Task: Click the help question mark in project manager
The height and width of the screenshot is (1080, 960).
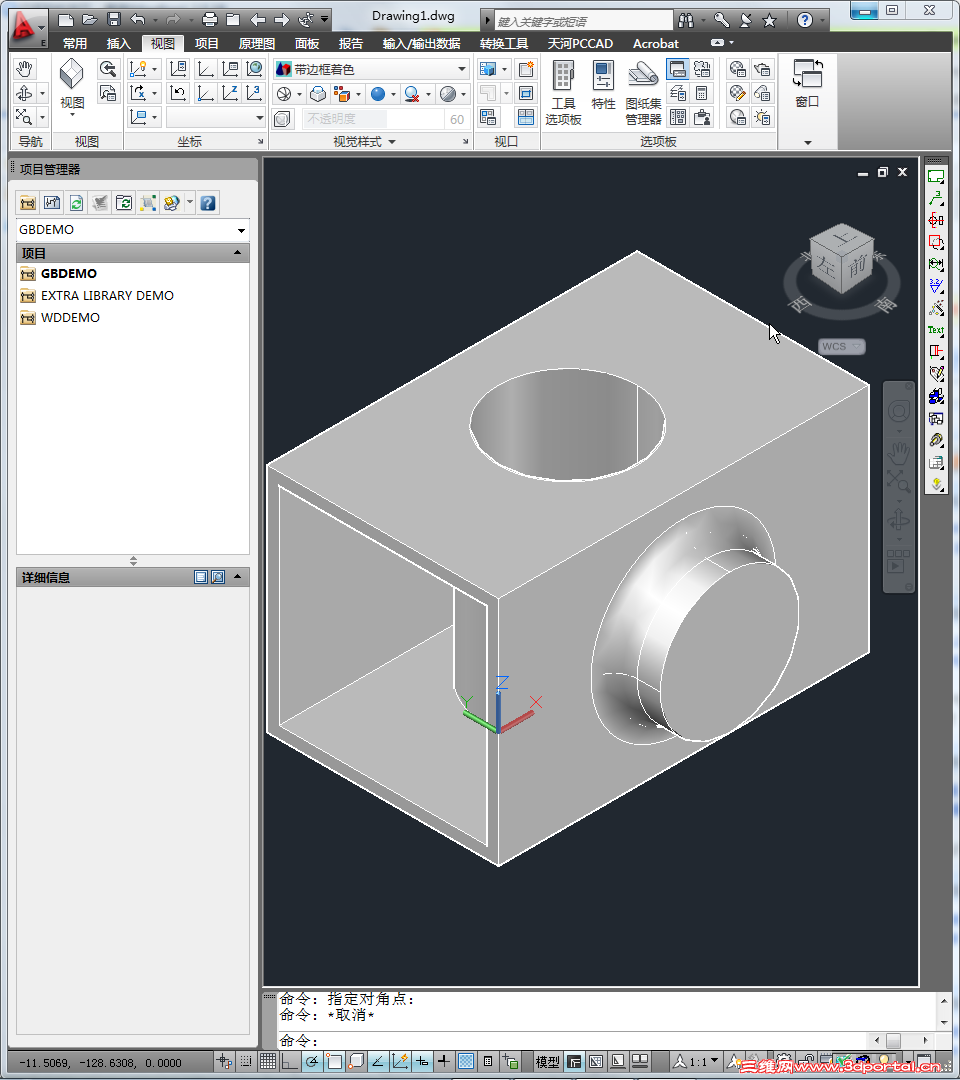Action: point(208,203)
